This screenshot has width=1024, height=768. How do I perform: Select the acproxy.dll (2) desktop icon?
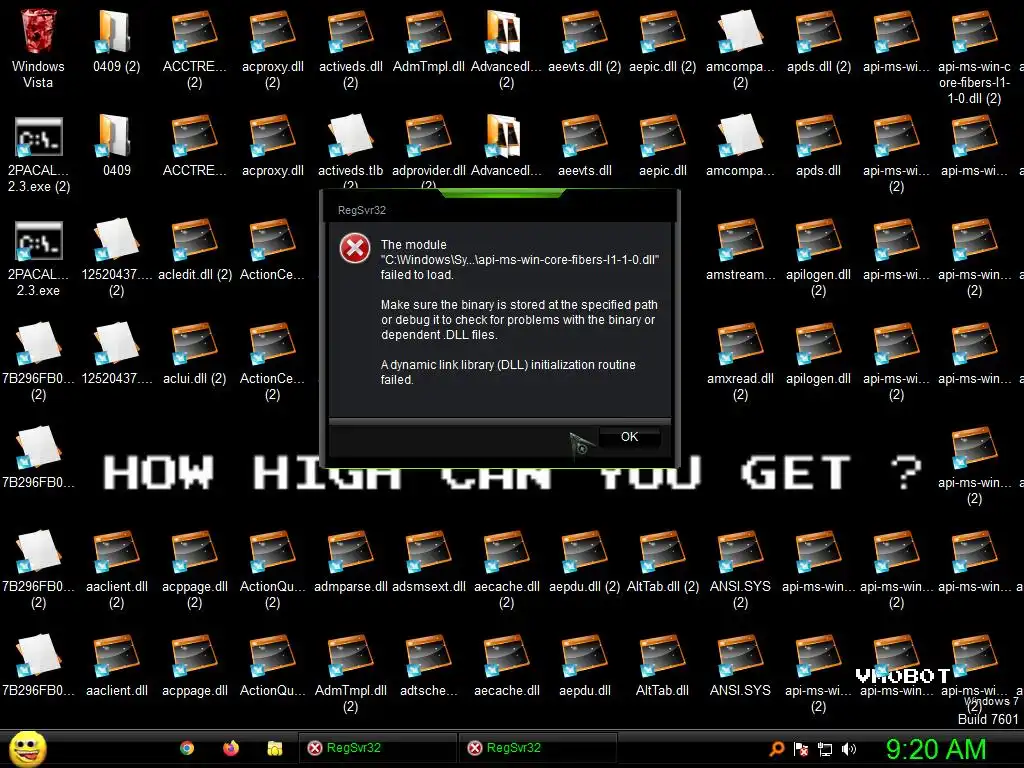(272, 49)
